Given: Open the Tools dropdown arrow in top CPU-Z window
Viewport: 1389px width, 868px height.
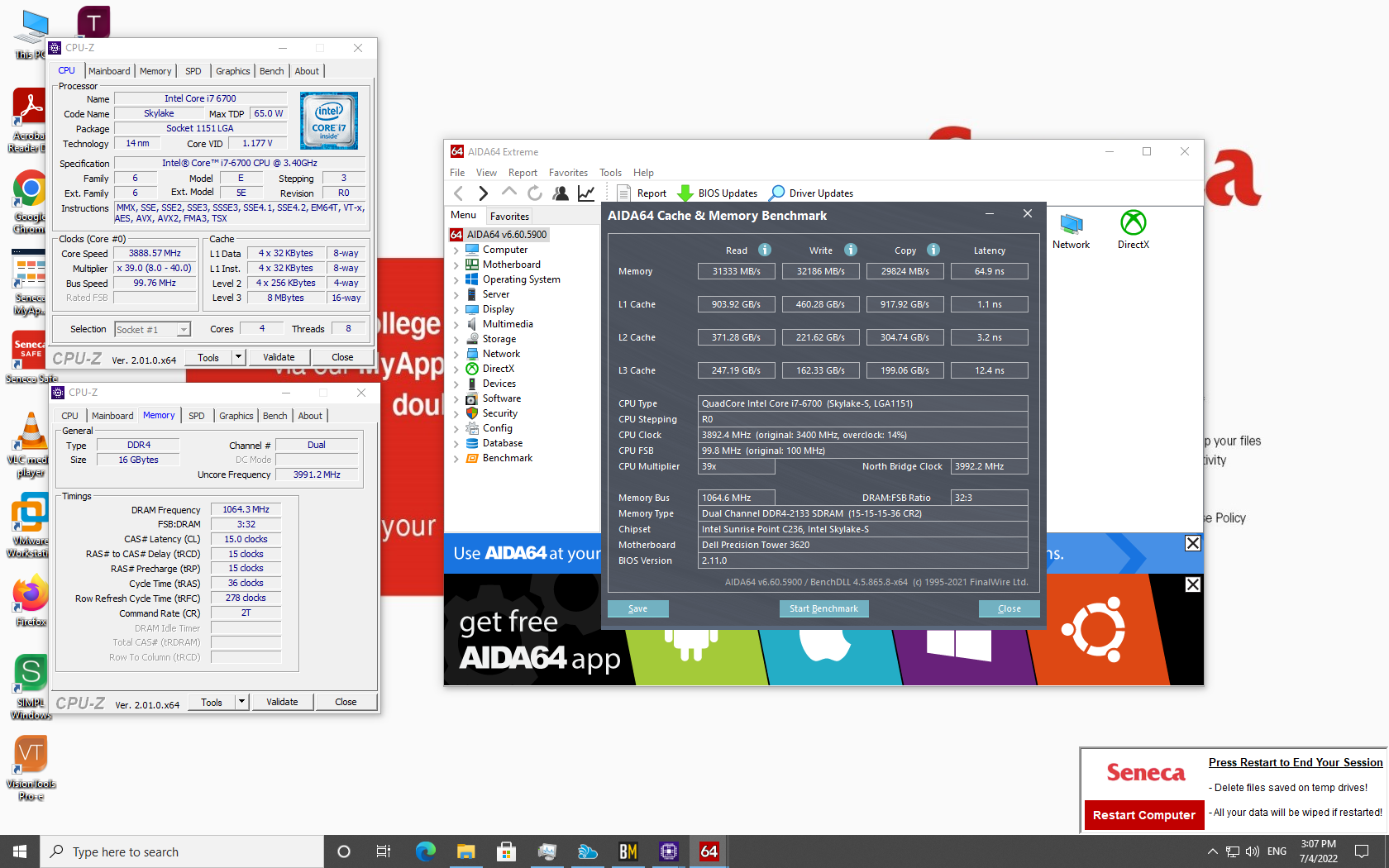Looking at the screenshot, I should pos(239,357).
